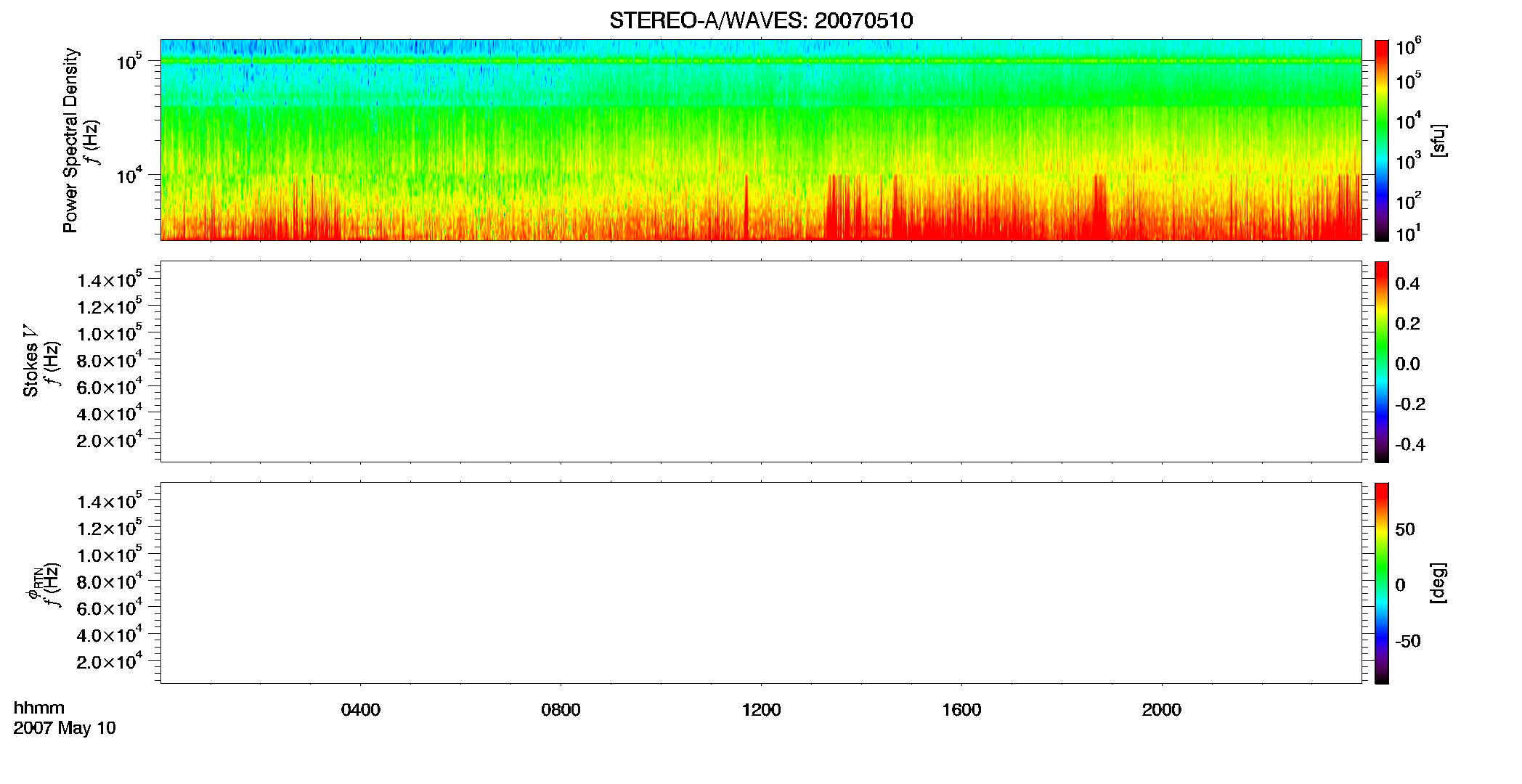
Task: Click the empty phi RTN panel
Action: tap(761, 583)
